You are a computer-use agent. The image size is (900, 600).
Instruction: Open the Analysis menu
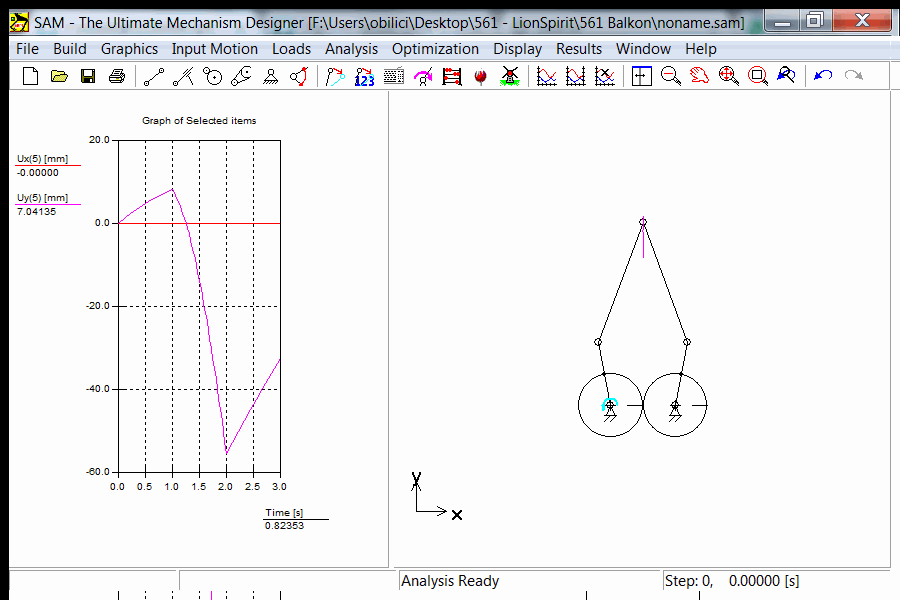351,48
